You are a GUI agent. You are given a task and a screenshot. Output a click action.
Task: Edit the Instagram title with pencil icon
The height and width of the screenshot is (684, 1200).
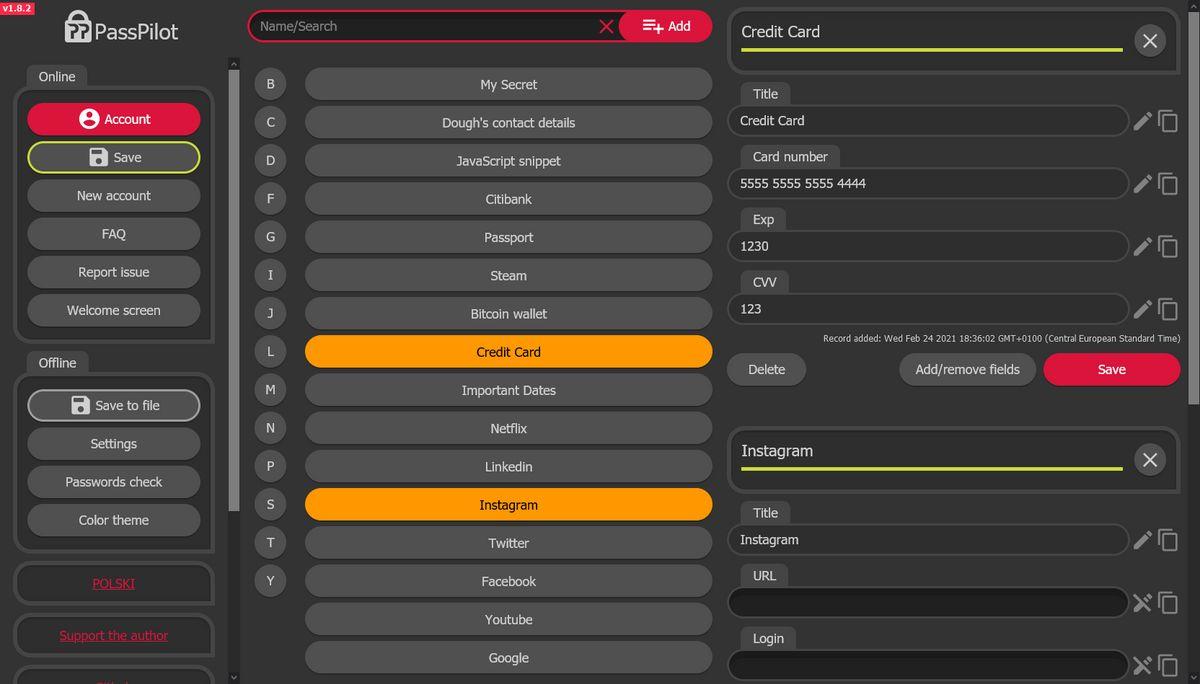click(x=1142, y=540)
